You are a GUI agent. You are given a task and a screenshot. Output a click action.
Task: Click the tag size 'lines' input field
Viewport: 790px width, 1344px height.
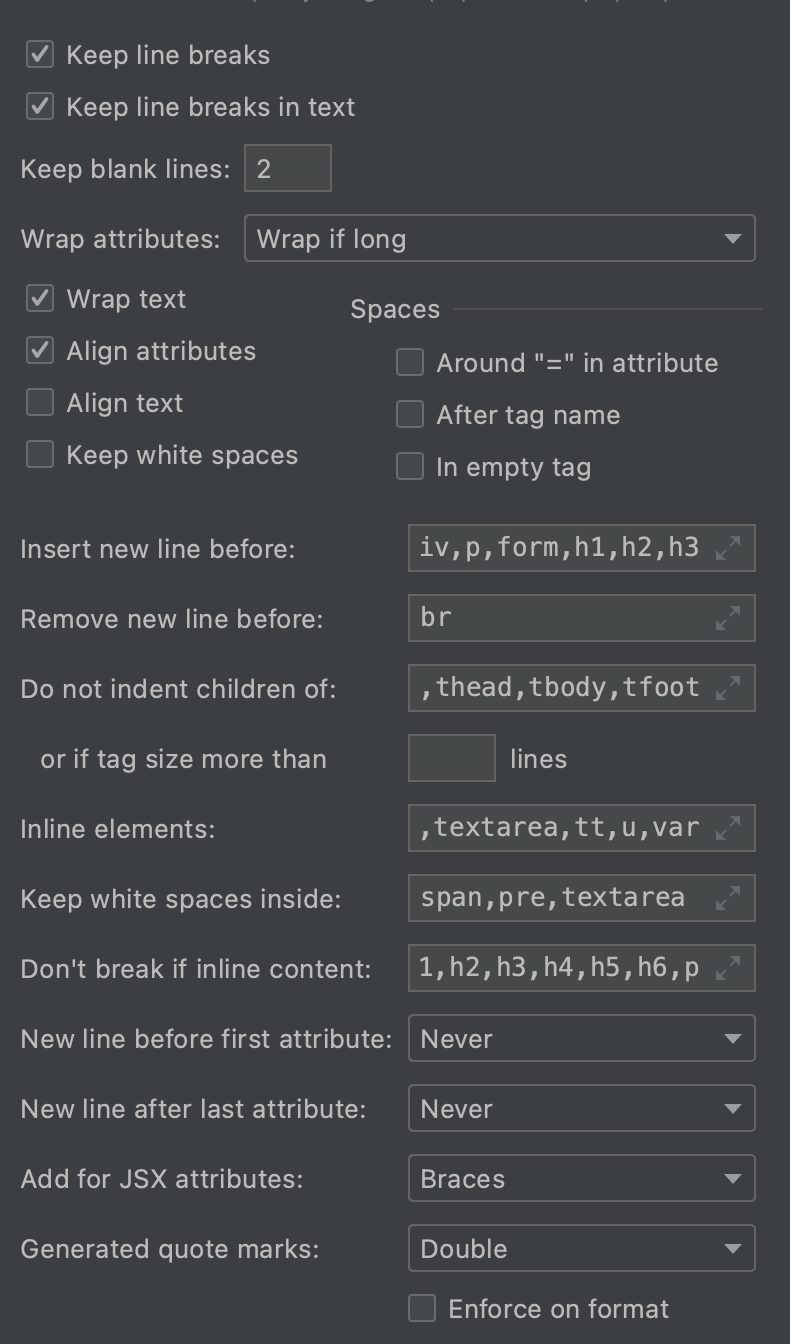pos(451,758)
